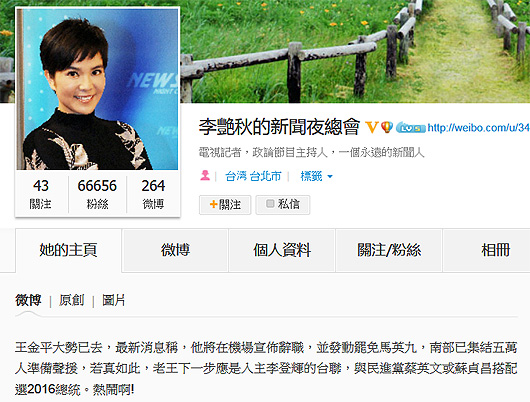Send a private message via 私信
Screen dimensions: 530x402
pyautogui.click(x=283, y=205)
